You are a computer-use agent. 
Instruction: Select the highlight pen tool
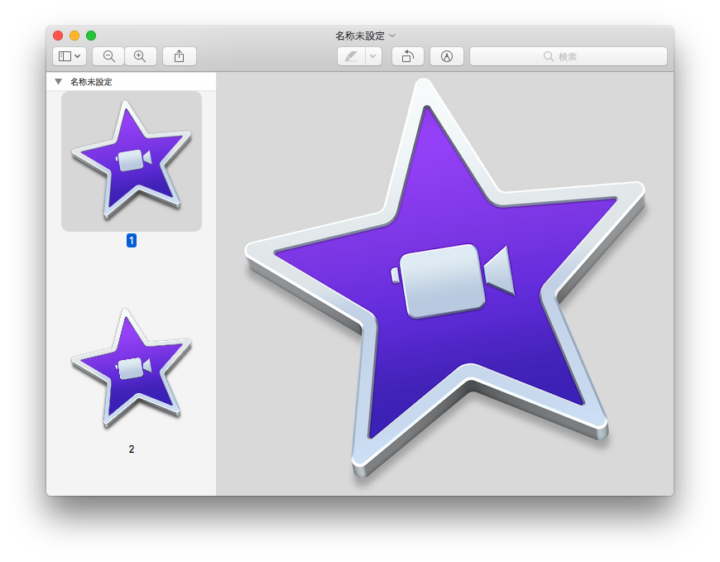351,57
